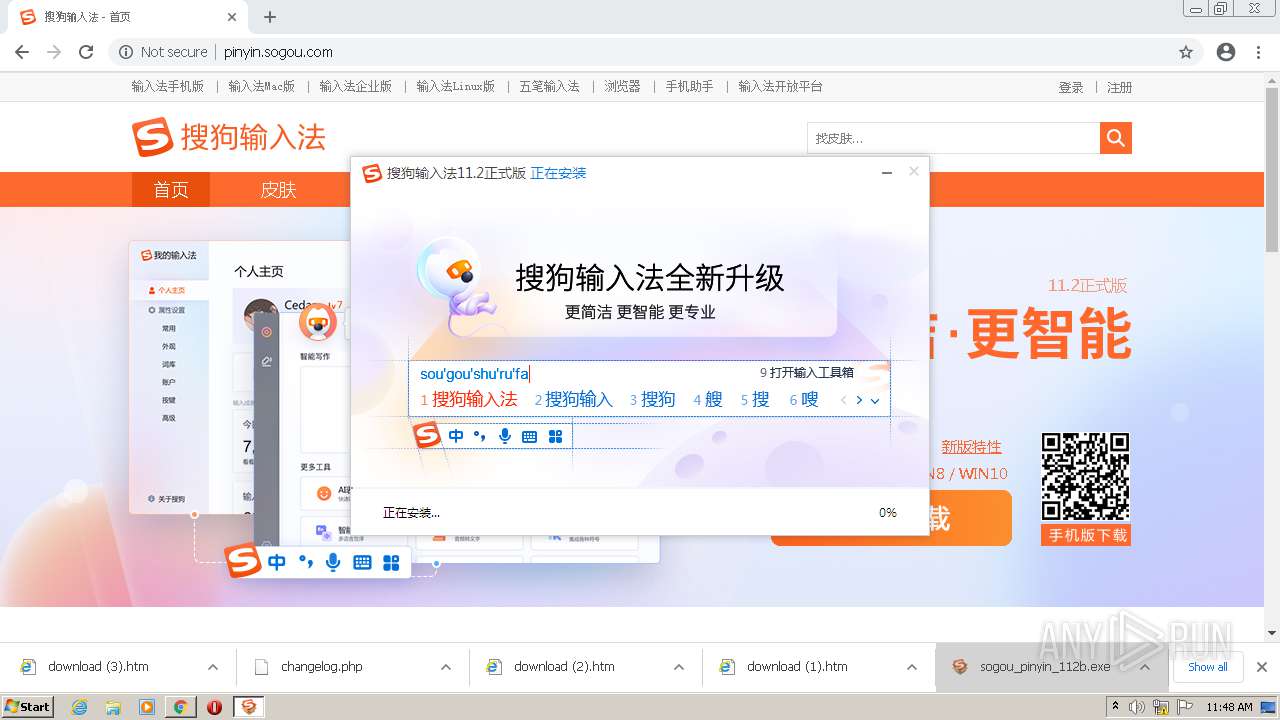
Task: Select candidate 5 搜
Action: 755,399
